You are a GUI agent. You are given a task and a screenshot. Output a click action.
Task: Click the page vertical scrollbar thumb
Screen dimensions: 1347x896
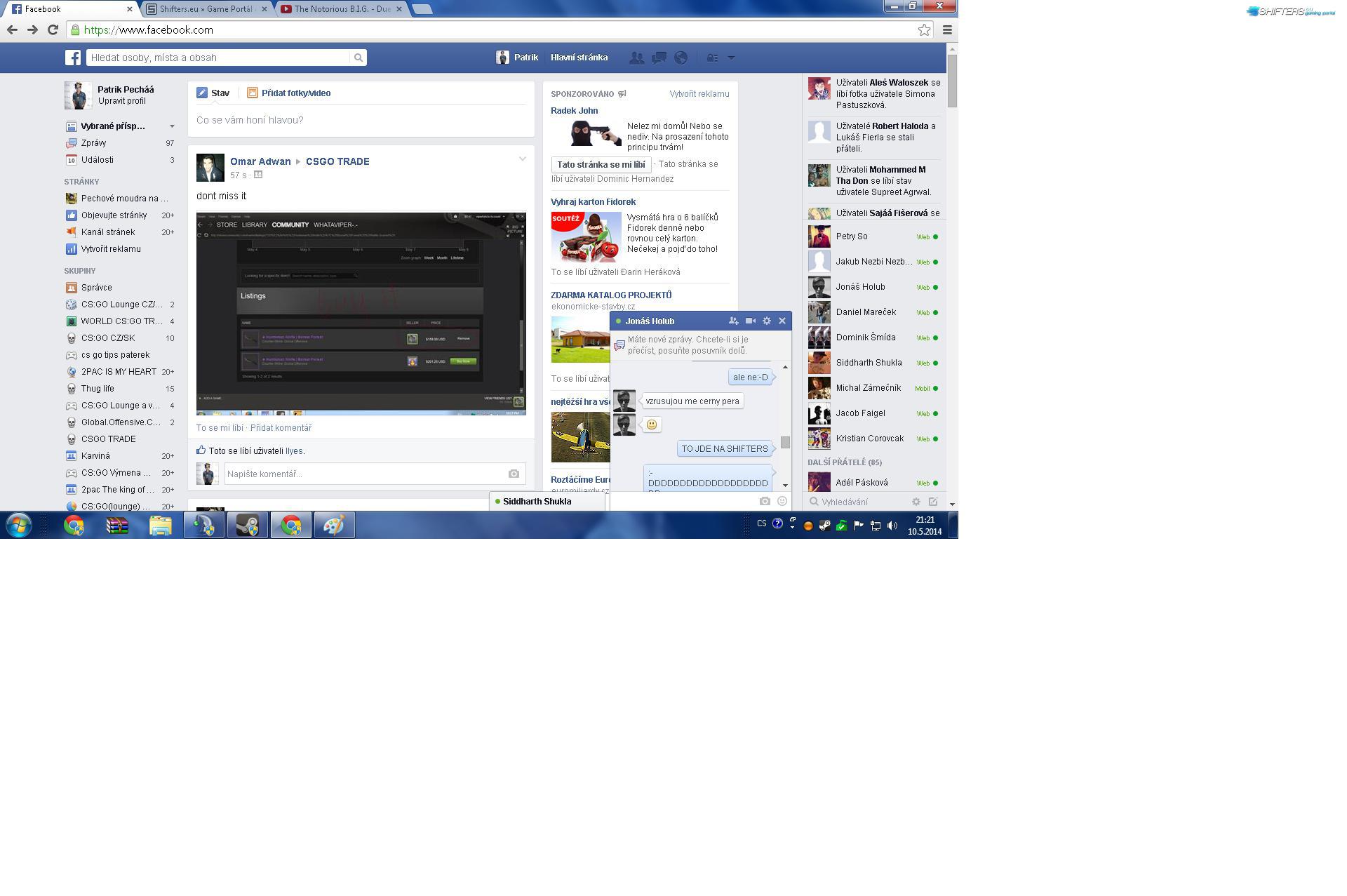click(x=952, y=81)
